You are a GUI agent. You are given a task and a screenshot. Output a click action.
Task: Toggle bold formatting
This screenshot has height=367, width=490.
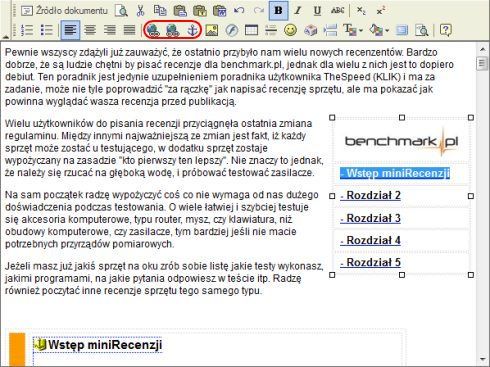(x=278, y=11)
